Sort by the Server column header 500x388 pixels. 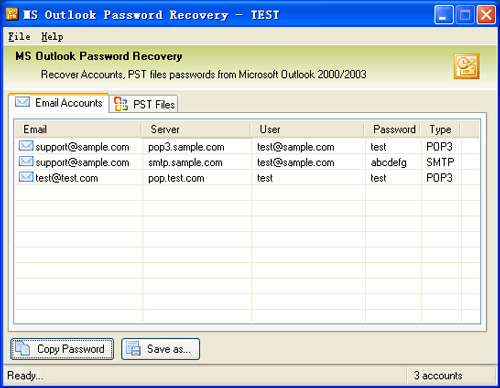tap(196, 129)
